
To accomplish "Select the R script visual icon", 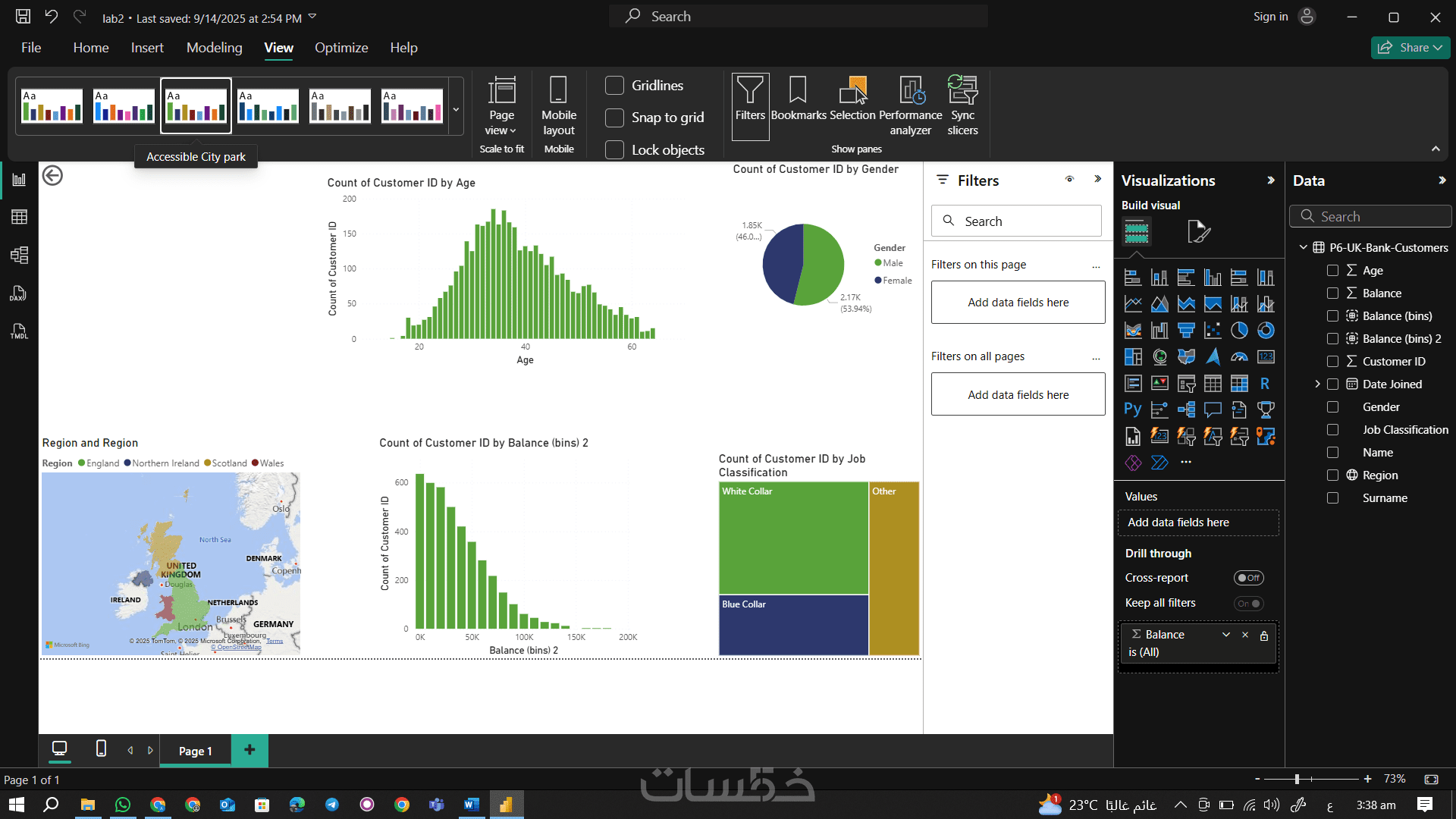I will (1265, 384).
